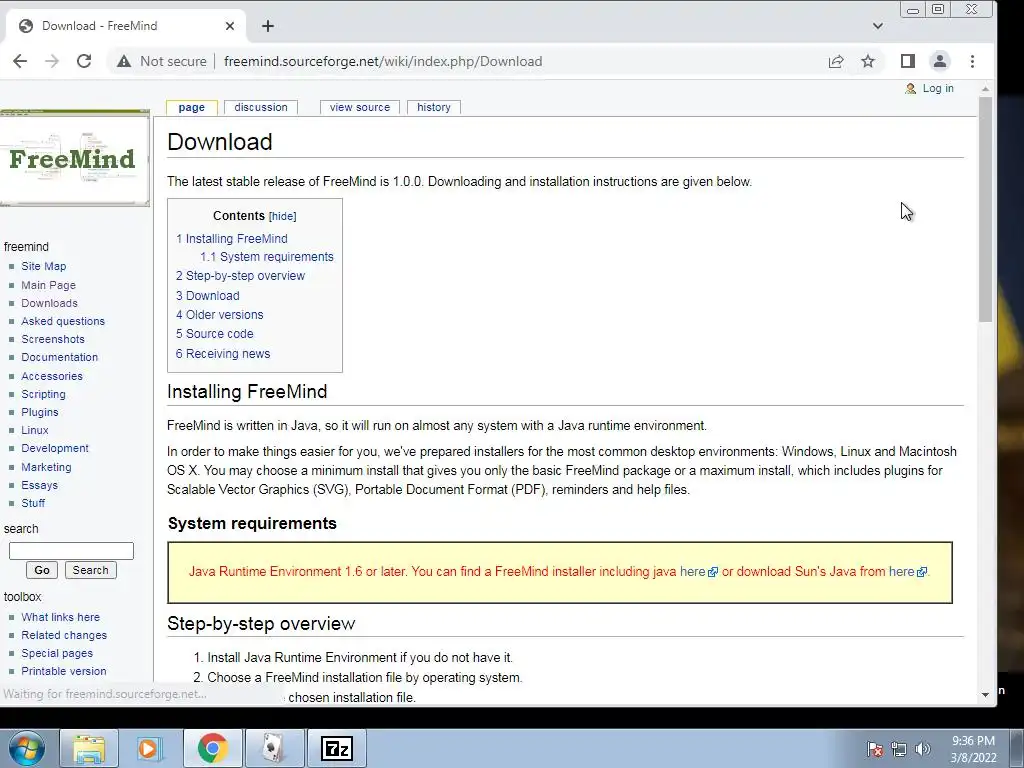
Task: Open the Stuff sidebar link
Action: (33, 504)
